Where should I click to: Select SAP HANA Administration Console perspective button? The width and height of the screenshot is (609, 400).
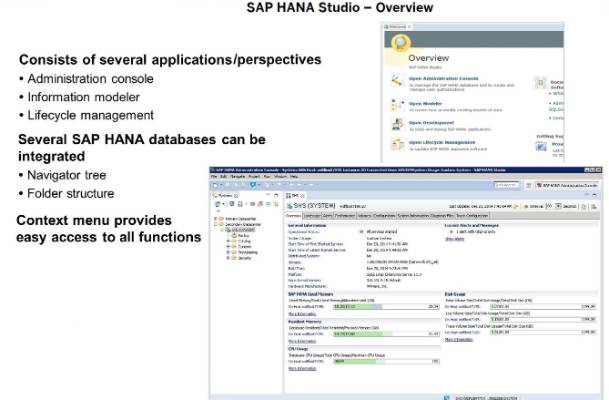click(x=567, y=185)
